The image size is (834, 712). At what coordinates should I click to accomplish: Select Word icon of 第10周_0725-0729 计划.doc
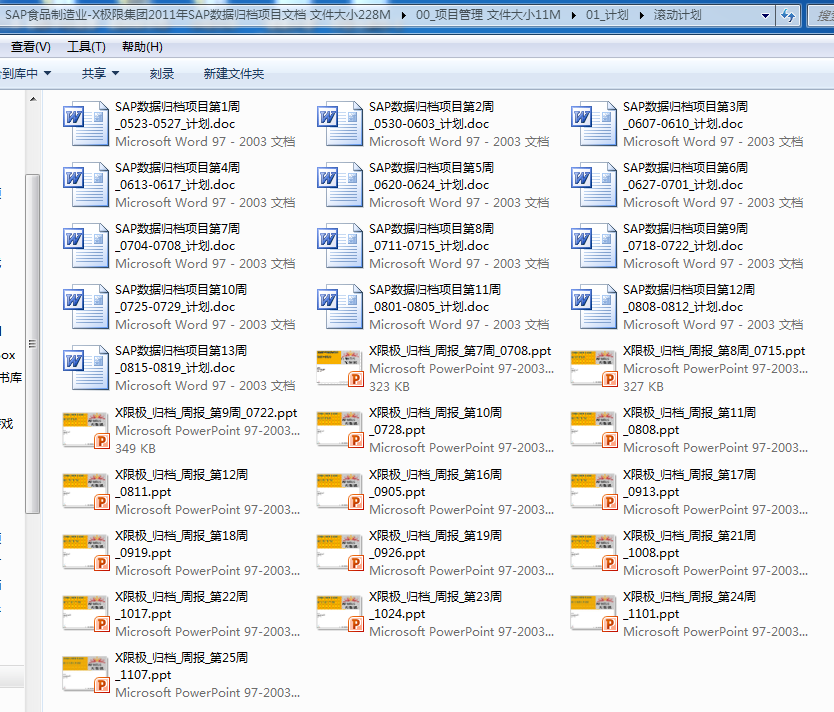coord(85,307)
